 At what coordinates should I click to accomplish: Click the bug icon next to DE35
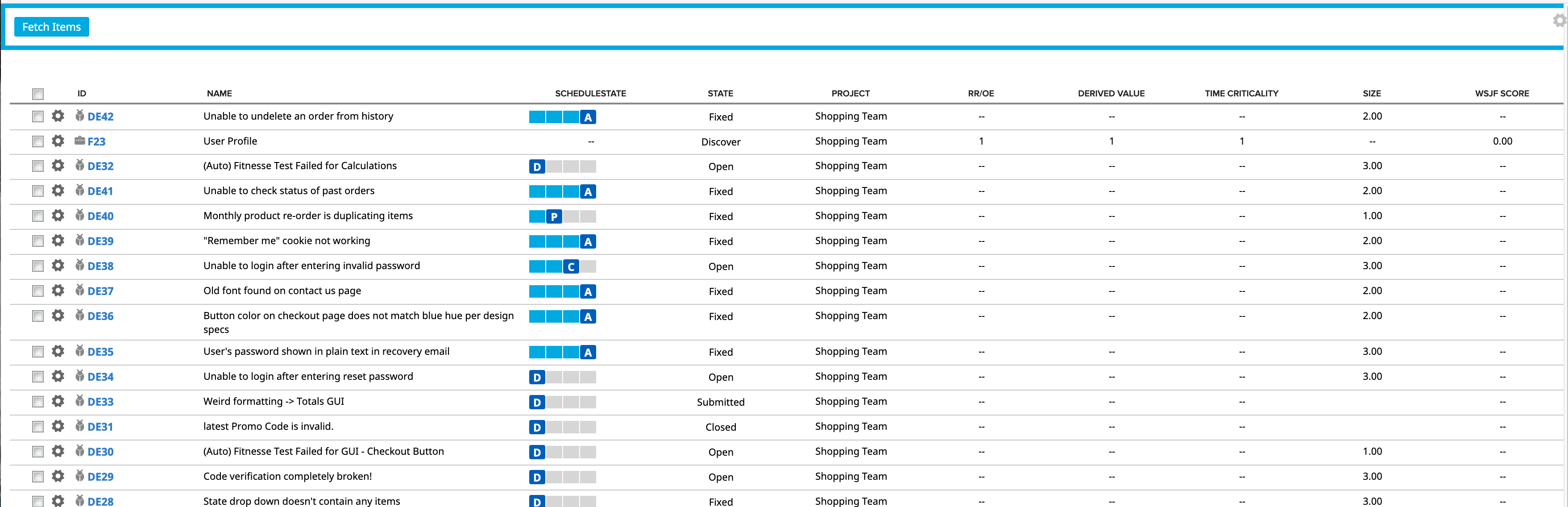click(79, 351)
